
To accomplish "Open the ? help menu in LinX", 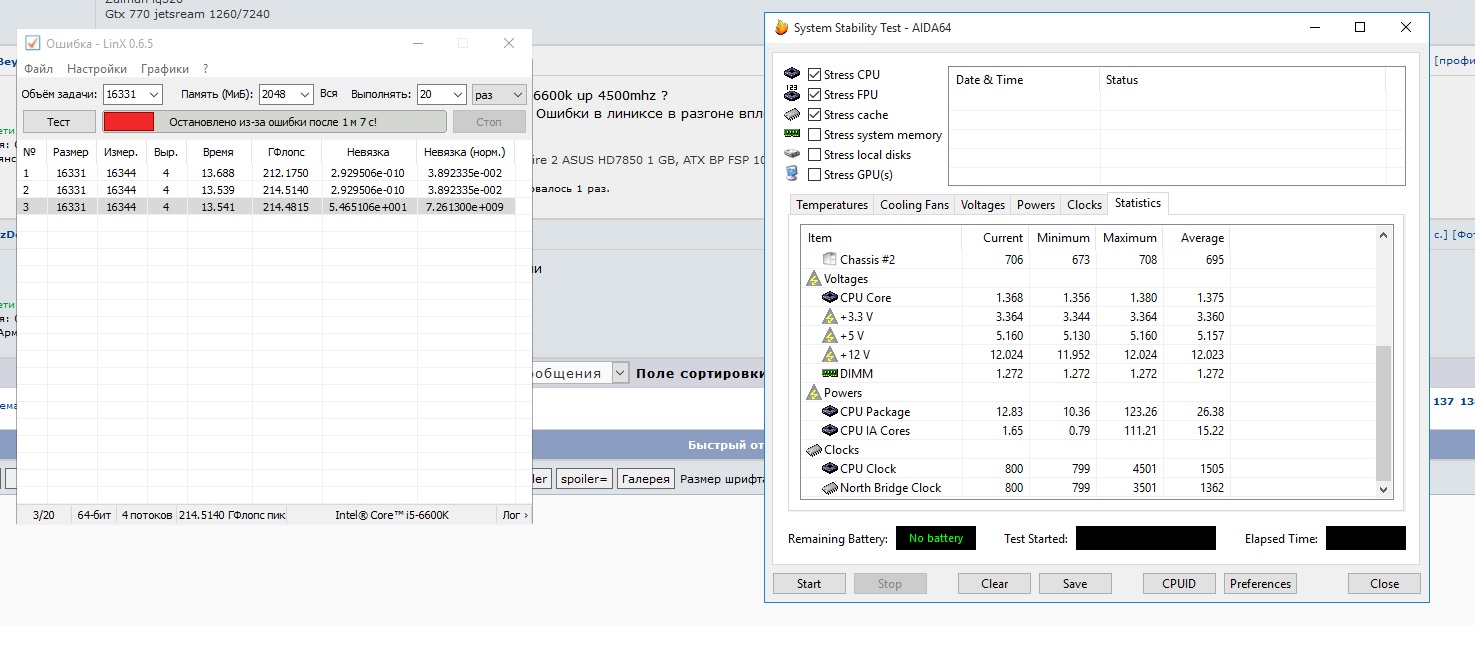I will (x=205, y=69).
